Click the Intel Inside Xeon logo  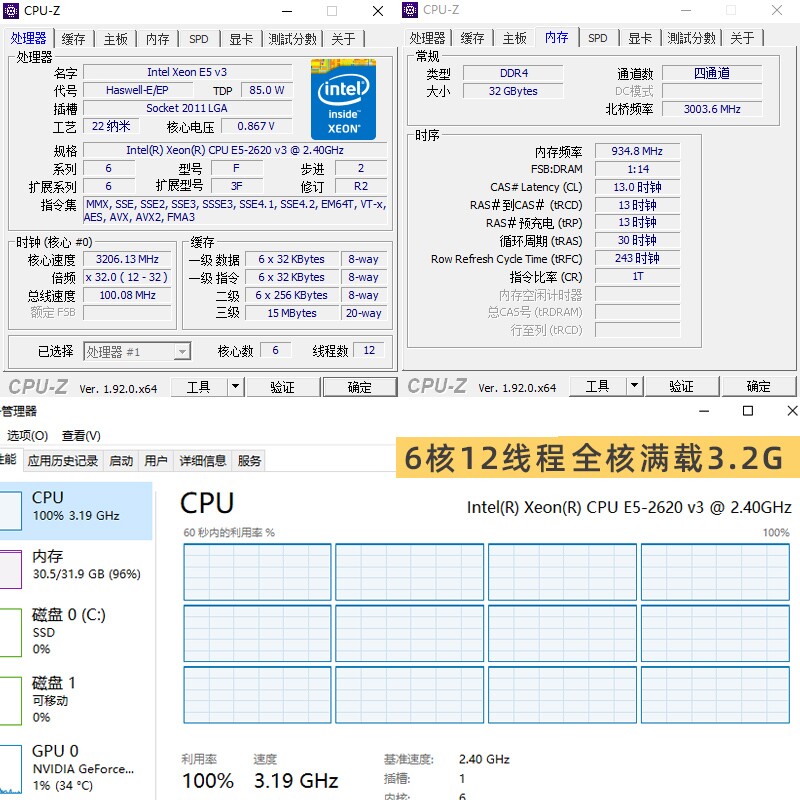343,99
